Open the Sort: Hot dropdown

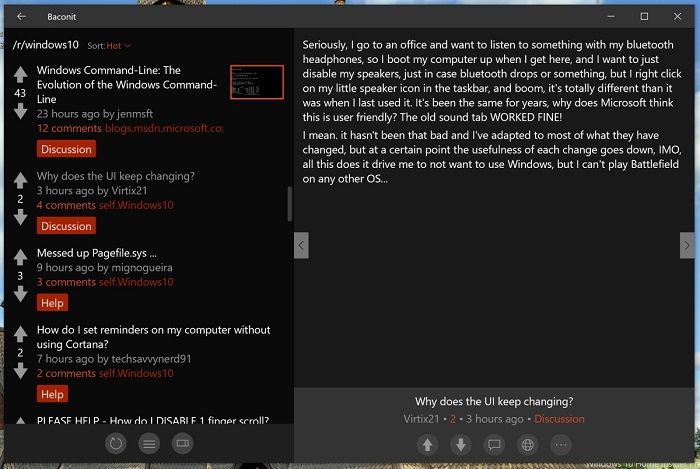[x=110, y=46]
